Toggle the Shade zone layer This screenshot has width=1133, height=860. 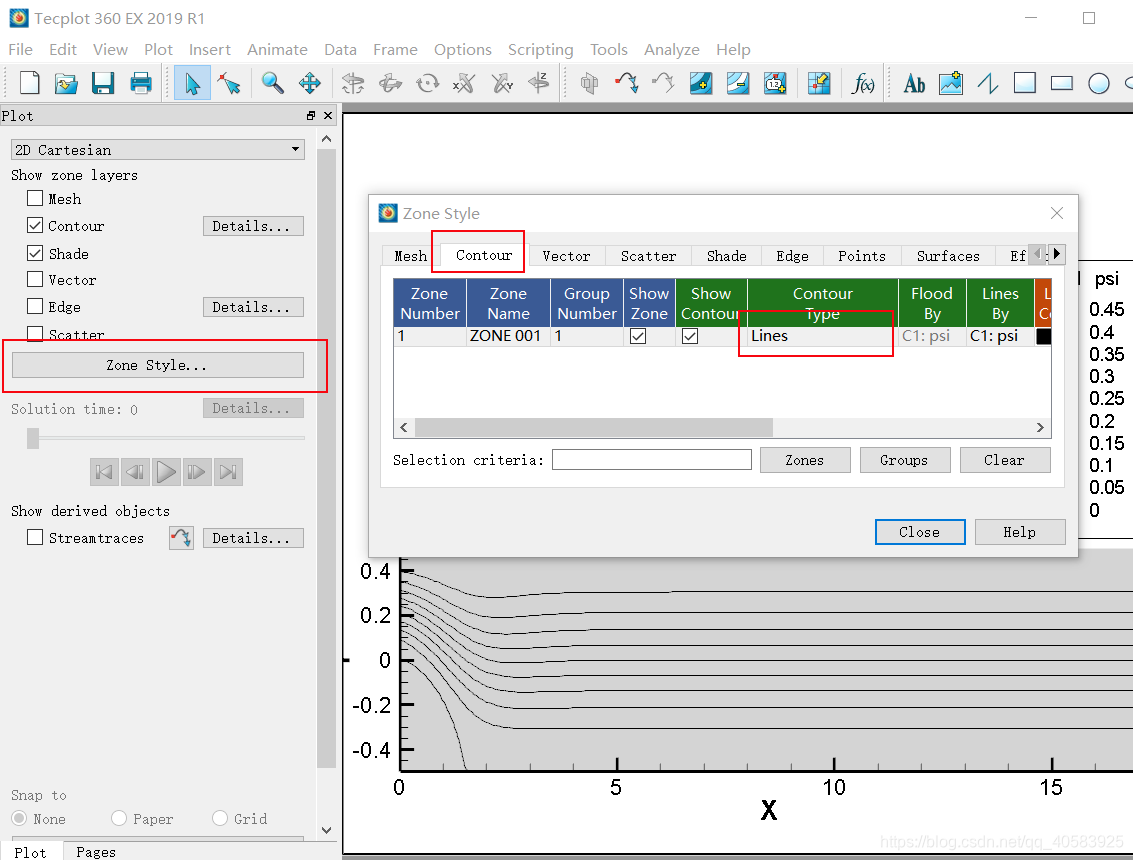tap(35, 253)
